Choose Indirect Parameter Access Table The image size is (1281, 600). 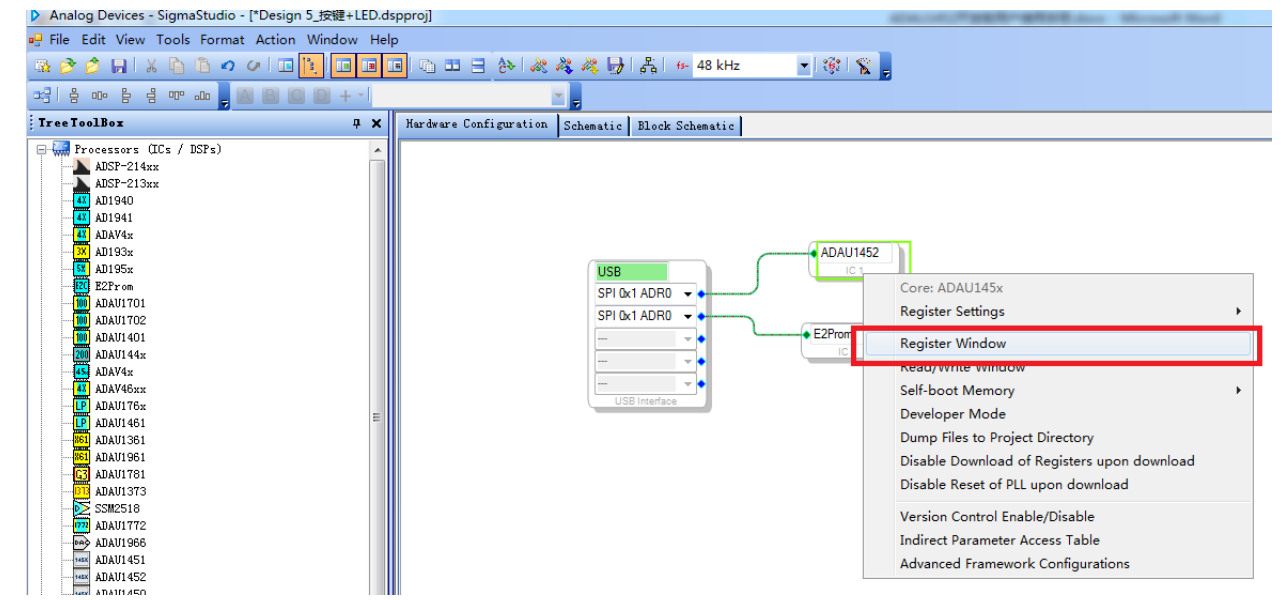coord(1058,540)
